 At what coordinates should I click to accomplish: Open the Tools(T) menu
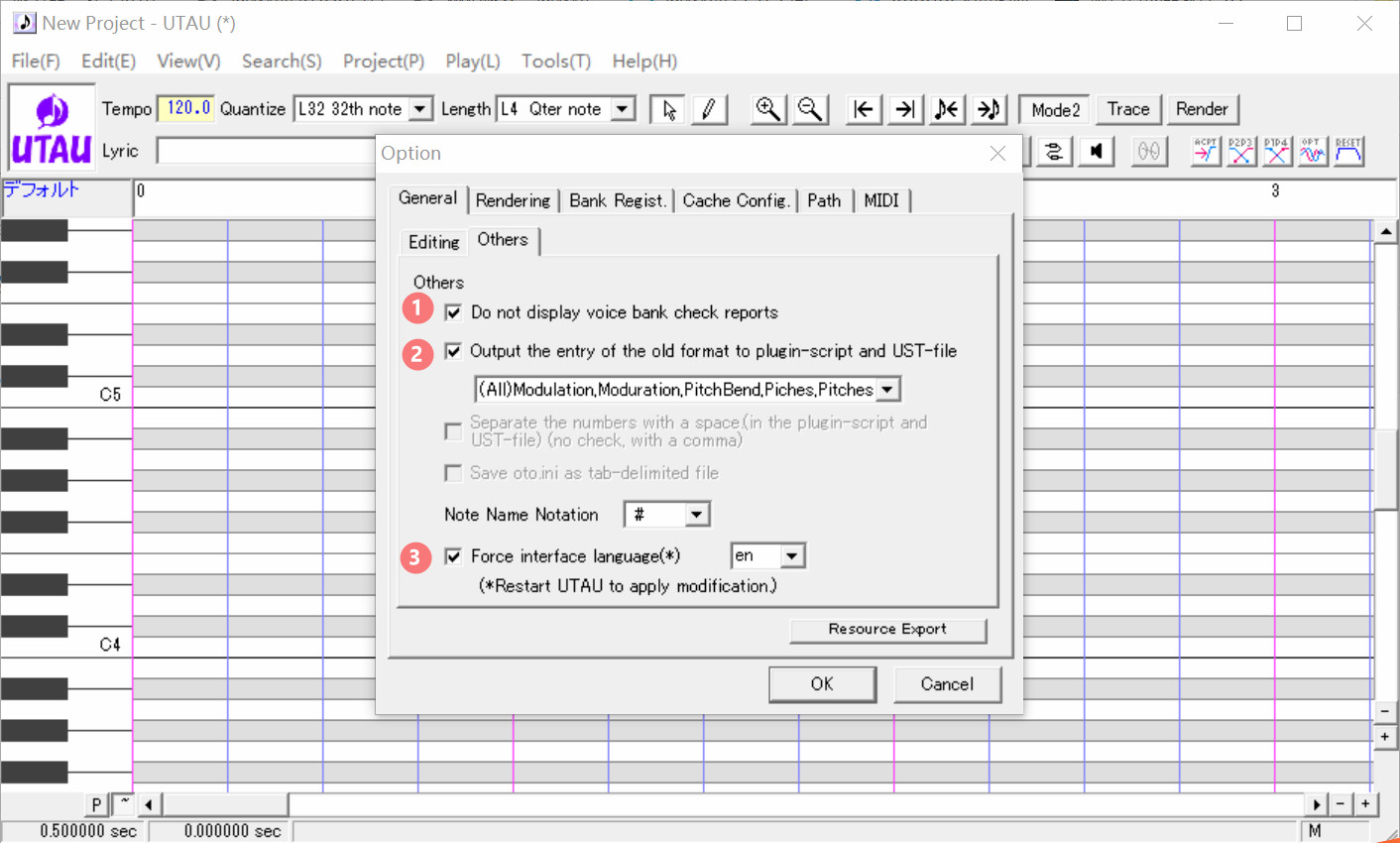click(556, 61)
